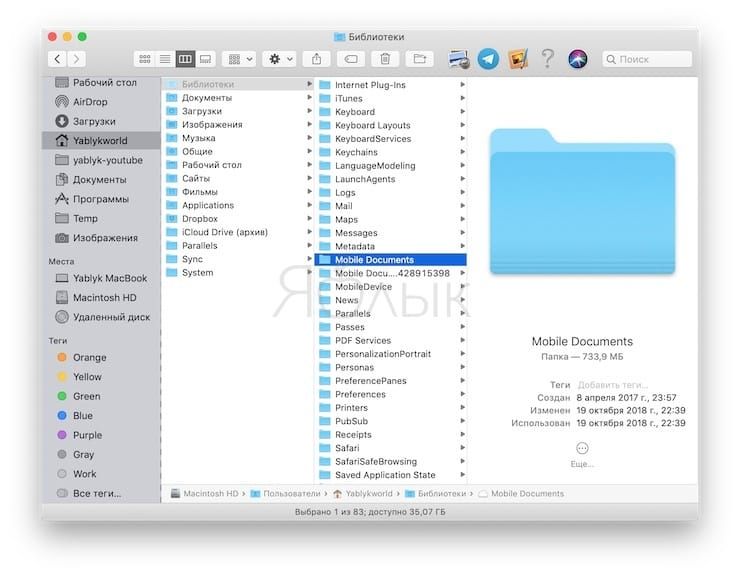Expand the Preferences folder arrow
This screenshot has height=576, width=740.
point(462,395)
